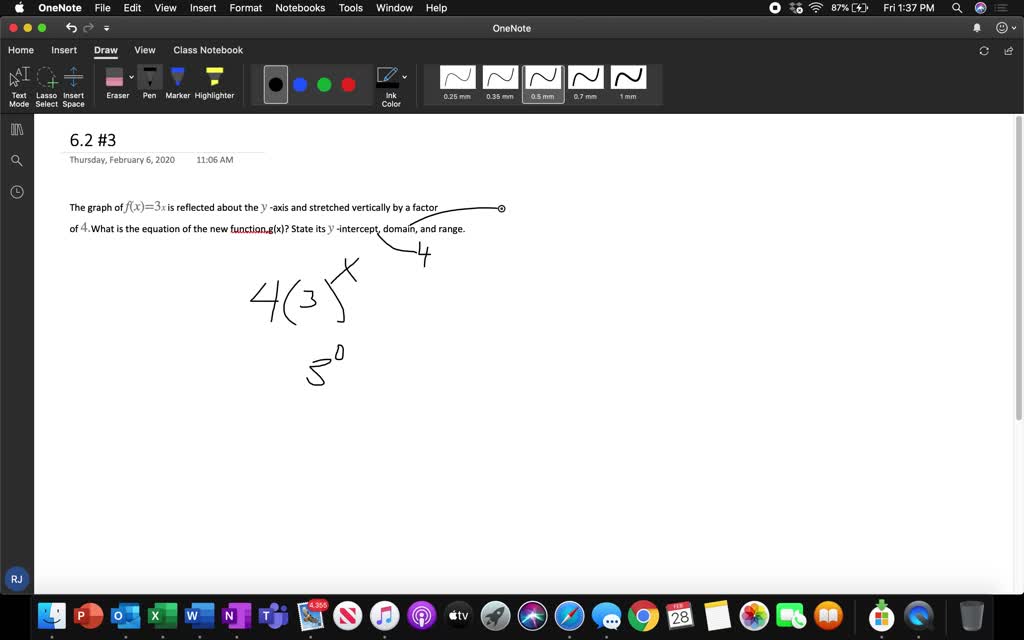This screenshot has height=640, width=1024.
Task: Click the Undo arrow button
Action: point(70,28)
